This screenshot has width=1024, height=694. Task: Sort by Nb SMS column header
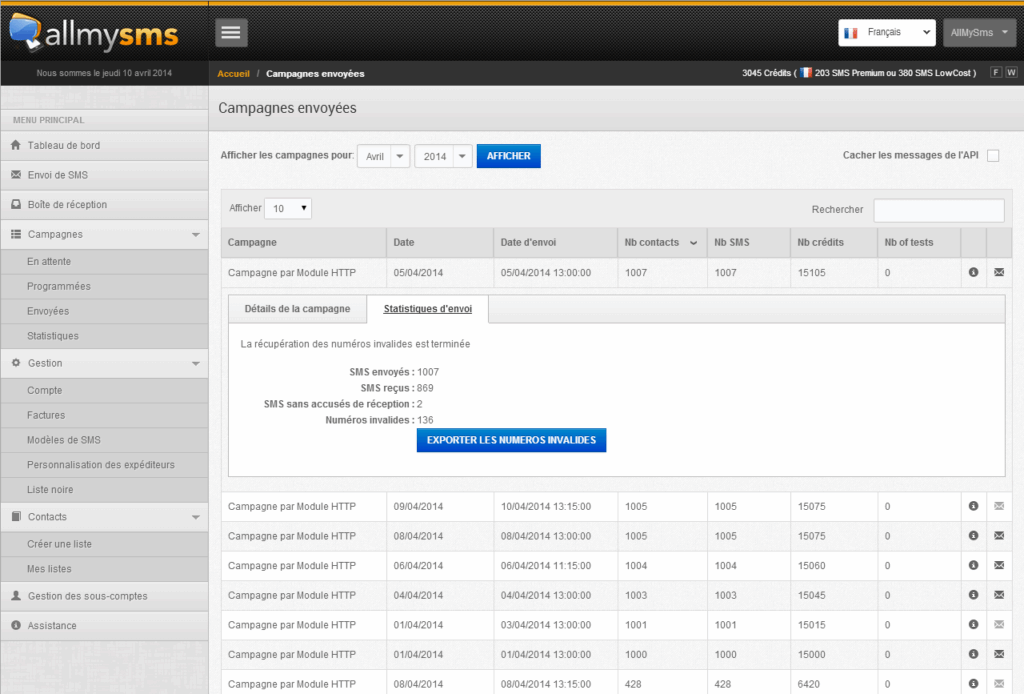748,242
